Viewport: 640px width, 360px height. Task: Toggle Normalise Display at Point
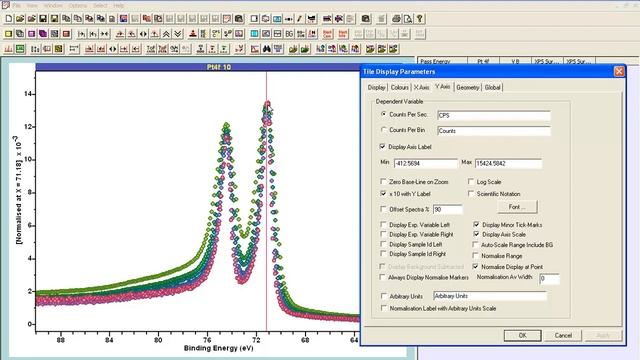click(x=475, y=267)
